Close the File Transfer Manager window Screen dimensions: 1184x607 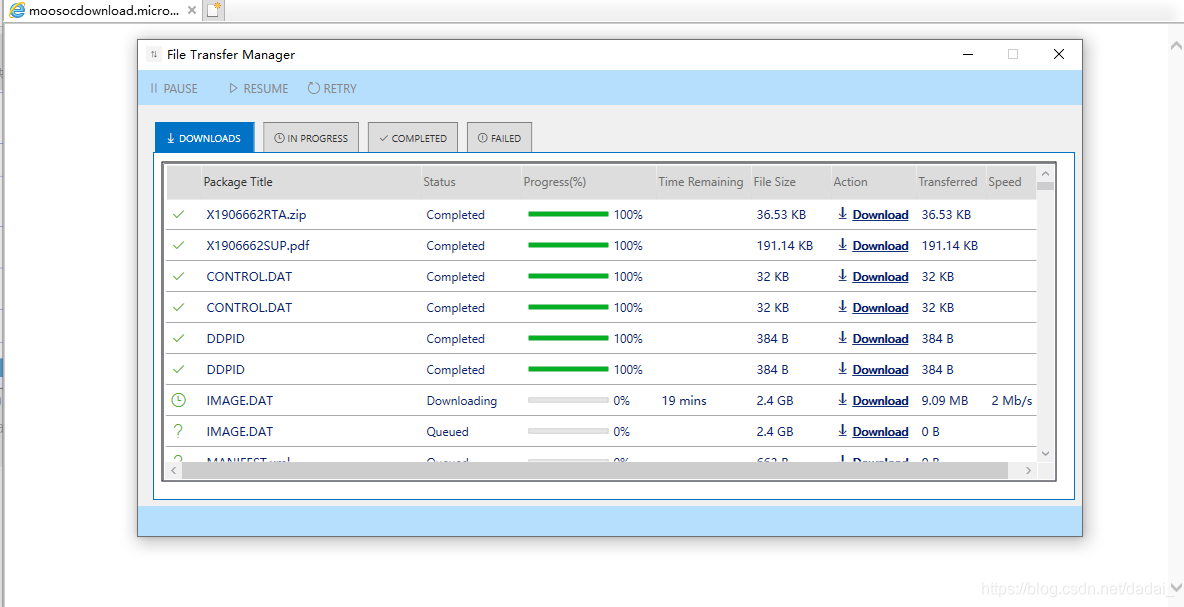click(1059, 54)
